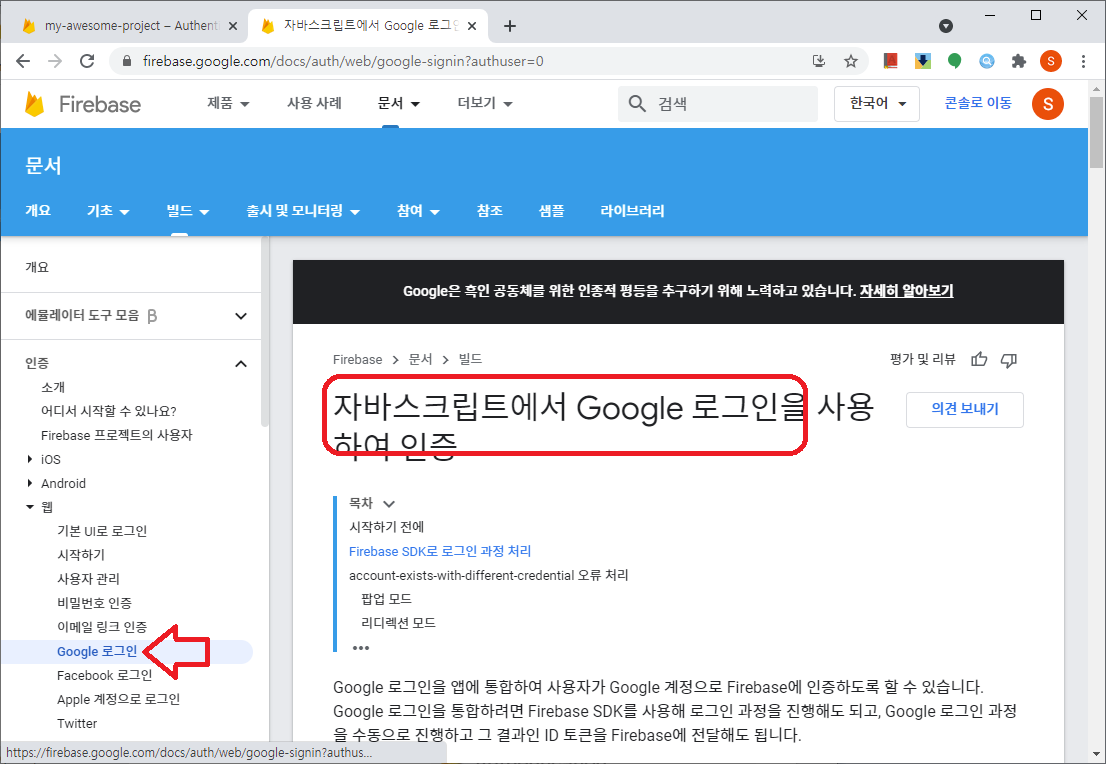Open the Extensions puzzle icon

(x=1019, y=61)
